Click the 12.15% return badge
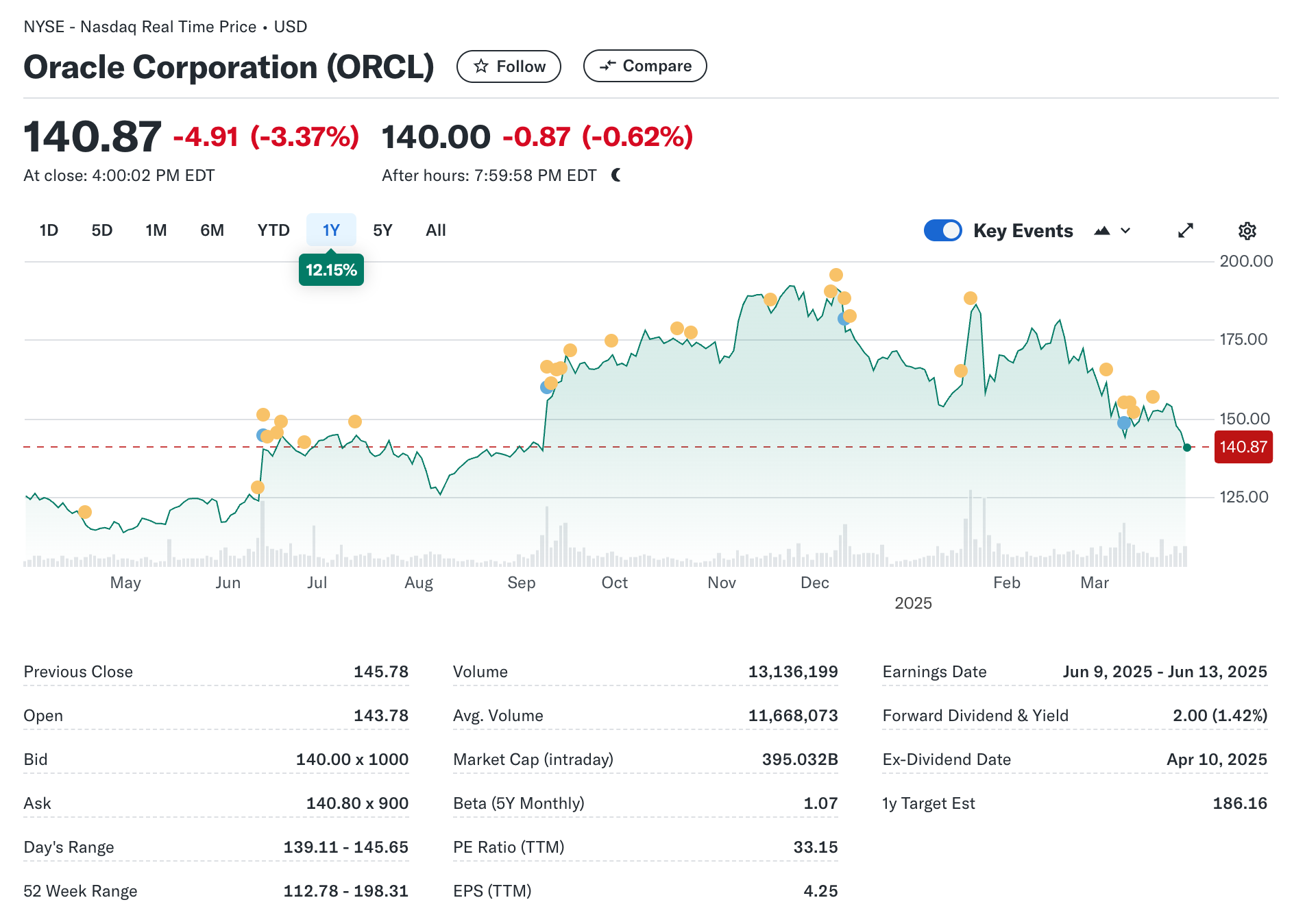 click(331, 270)
